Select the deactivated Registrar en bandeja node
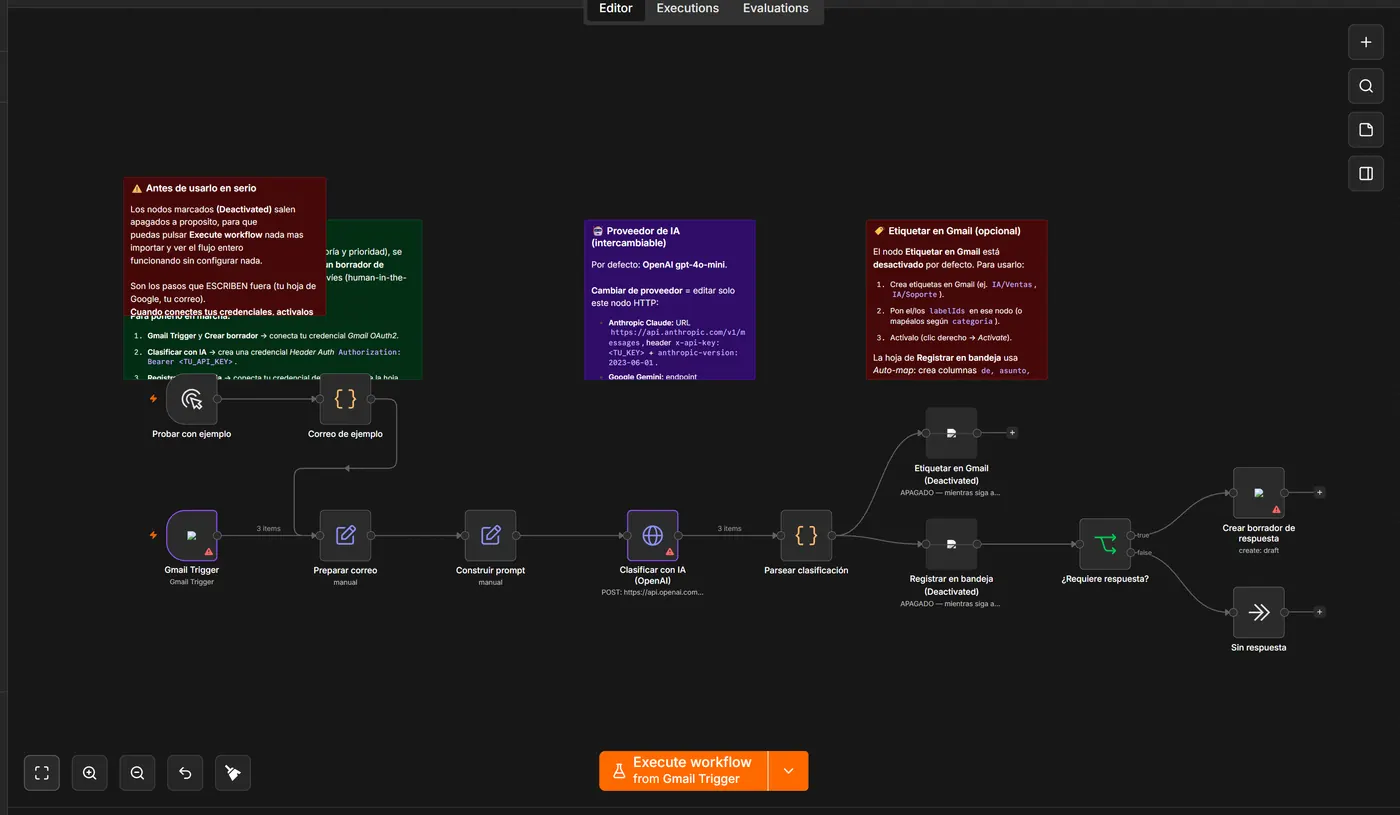 [x=952, y=544]
